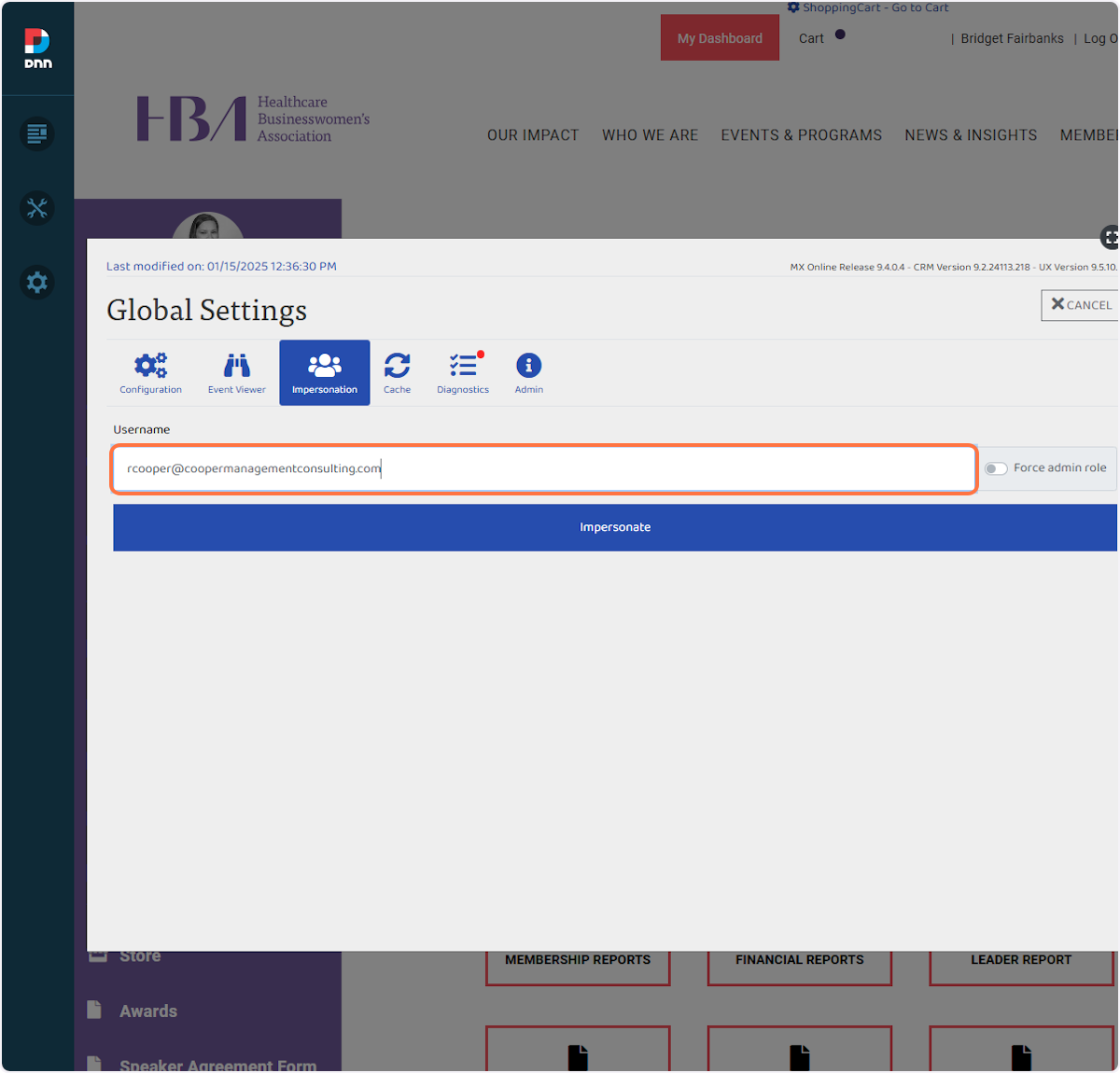Click the My Dashboard button
This screenshot has width=1120, height=1073.
[720, 38]
